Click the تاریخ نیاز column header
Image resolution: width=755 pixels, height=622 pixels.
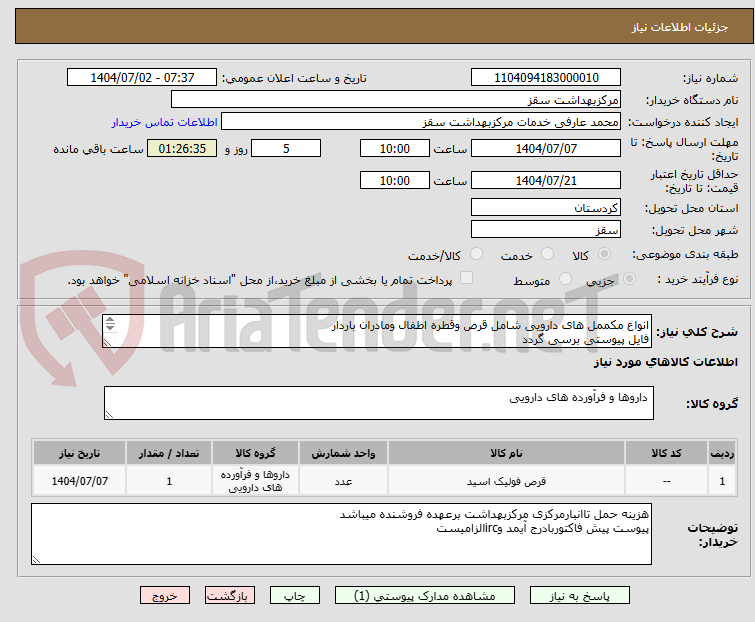79,453
